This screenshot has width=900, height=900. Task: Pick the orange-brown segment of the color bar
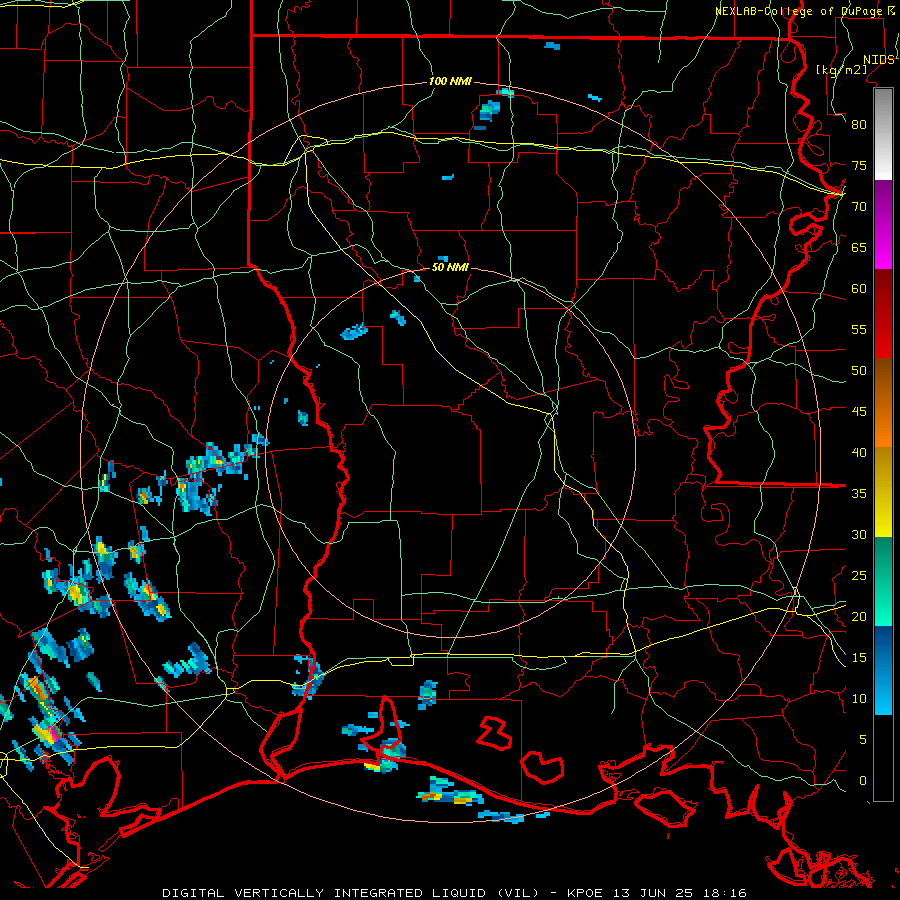(x=883, y=403)
